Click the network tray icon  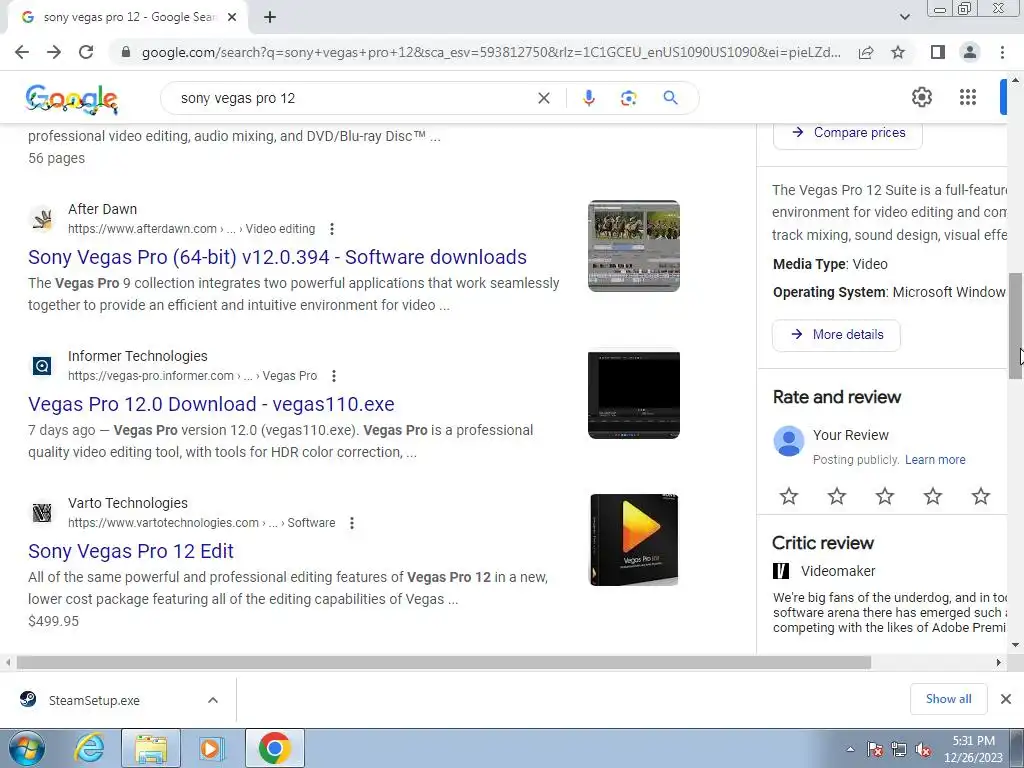(x=899, y=750)
